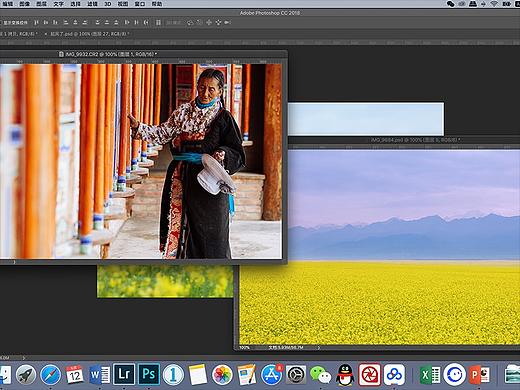Viewport: 520px width, 390px height.
Task: Open 1Password from the Dock
Action: click(173, 374)
